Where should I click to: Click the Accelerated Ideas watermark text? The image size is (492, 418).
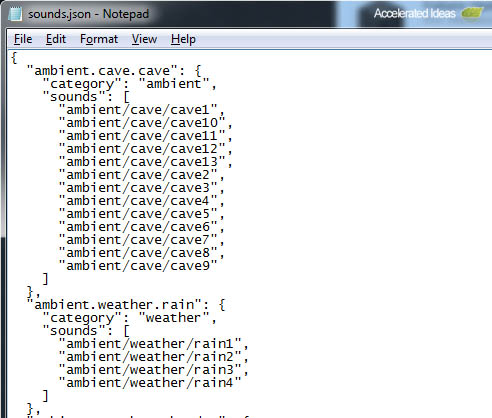tap(415, 14)
